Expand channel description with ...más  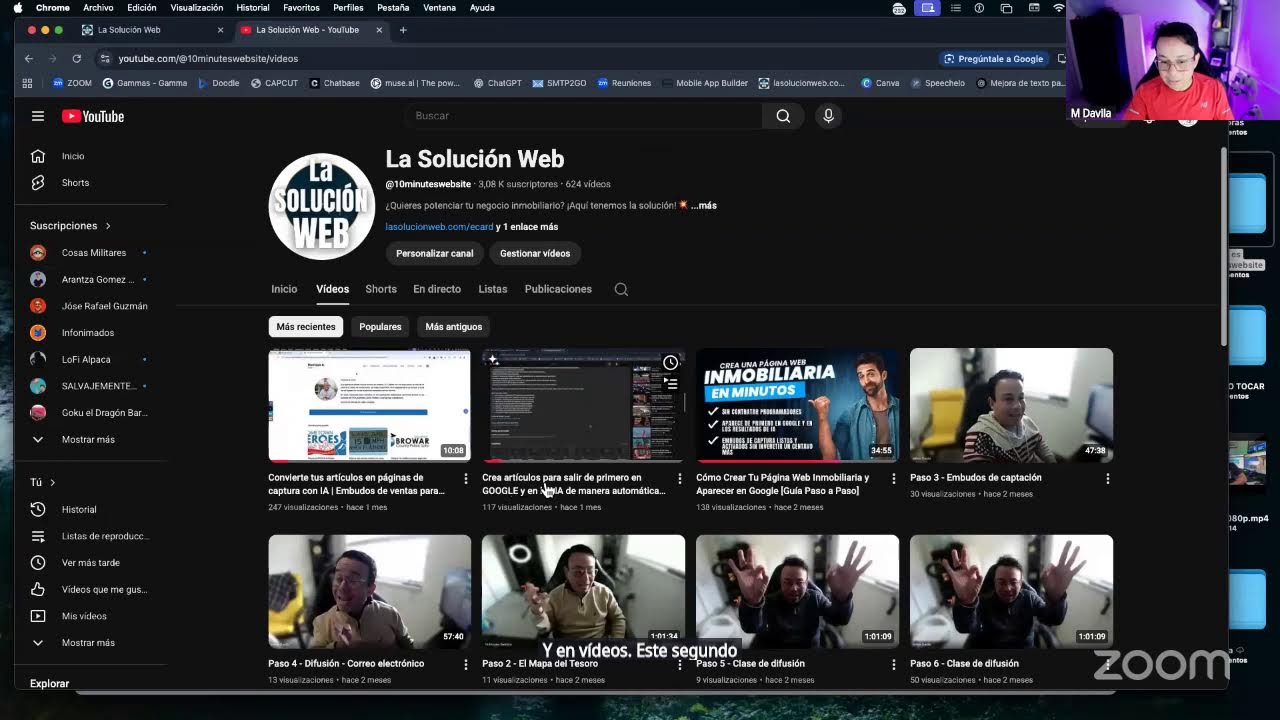click(704, 205)
